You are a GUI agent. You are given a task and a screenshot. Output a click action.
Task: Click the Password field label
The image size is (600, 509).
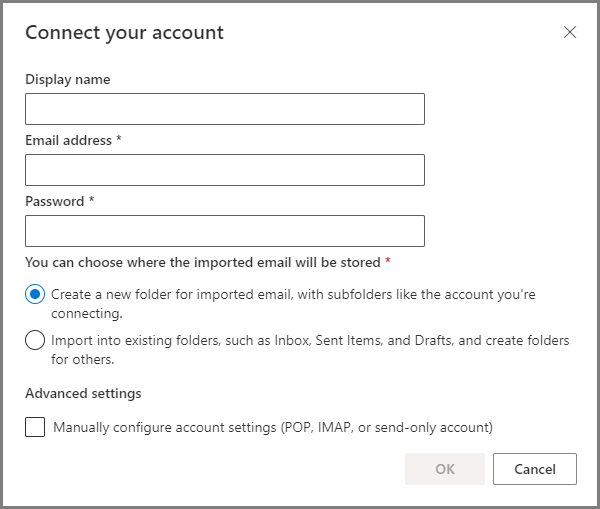[55, 201]
